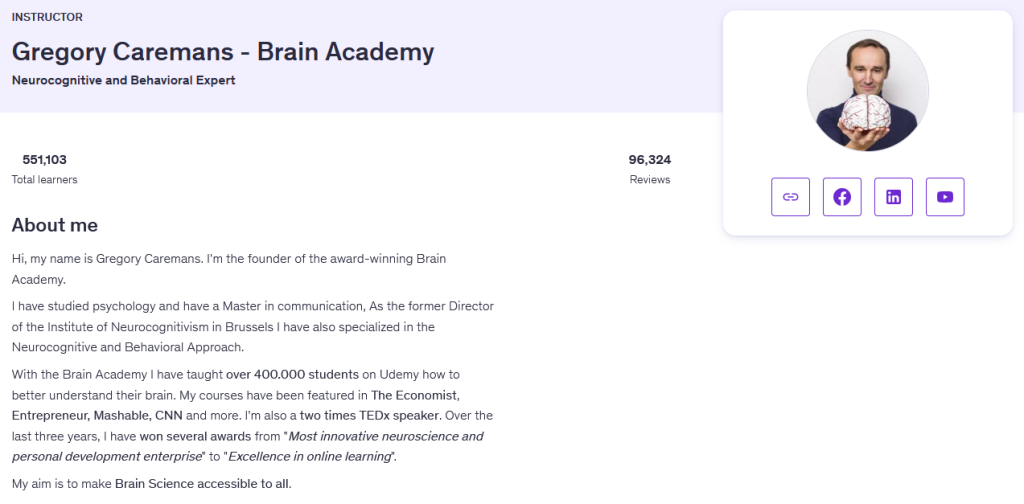Open the instructor's Facebook page
Screen dimensions: 1024x504
point(842,197)
